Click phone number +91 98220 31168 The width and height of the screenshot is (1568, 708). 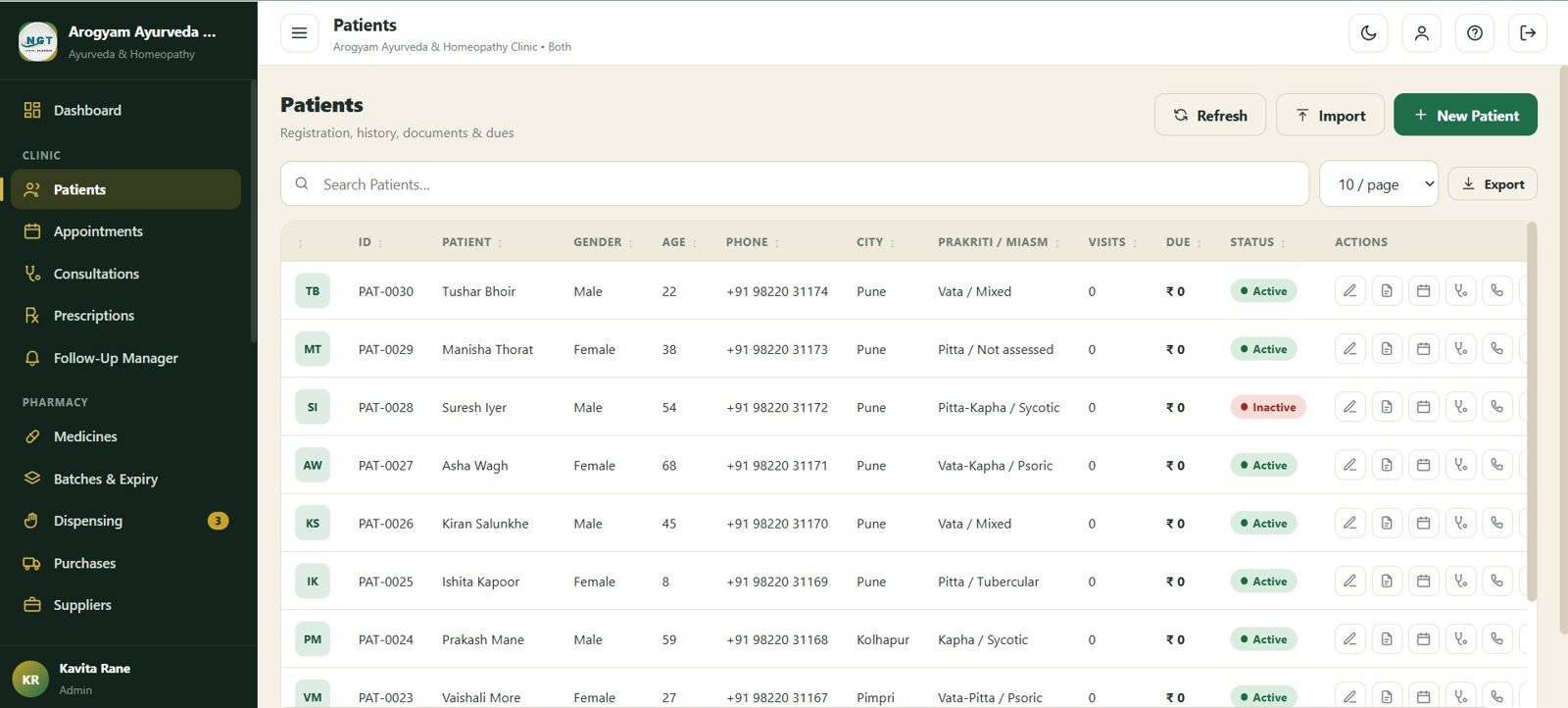[x=777, y=639]
